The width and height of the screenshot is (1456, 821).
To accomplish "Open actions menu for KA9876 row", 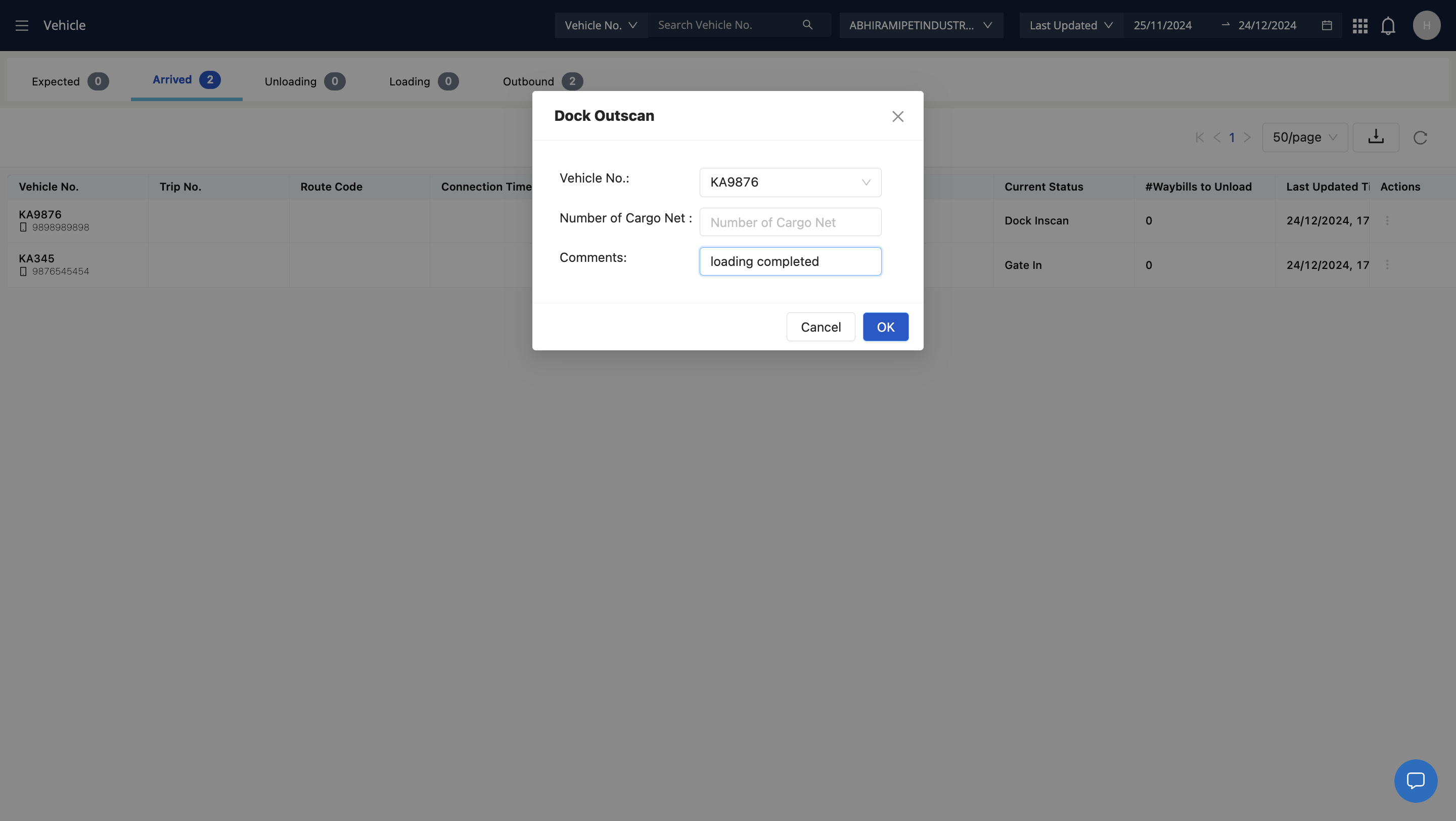I will (x=1387, y=220).
